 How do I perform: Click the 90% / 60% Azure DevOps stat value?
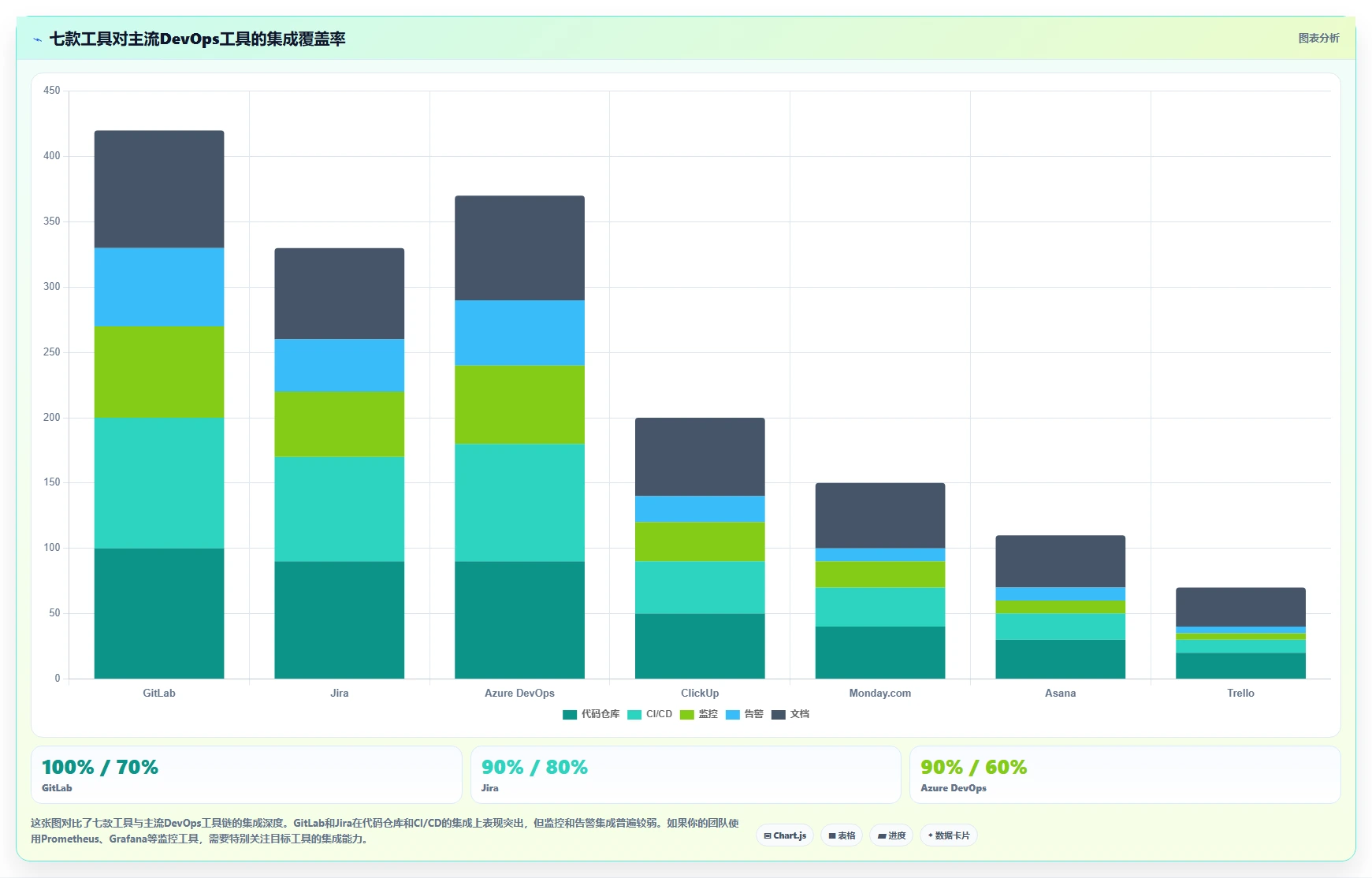(974, 768)
